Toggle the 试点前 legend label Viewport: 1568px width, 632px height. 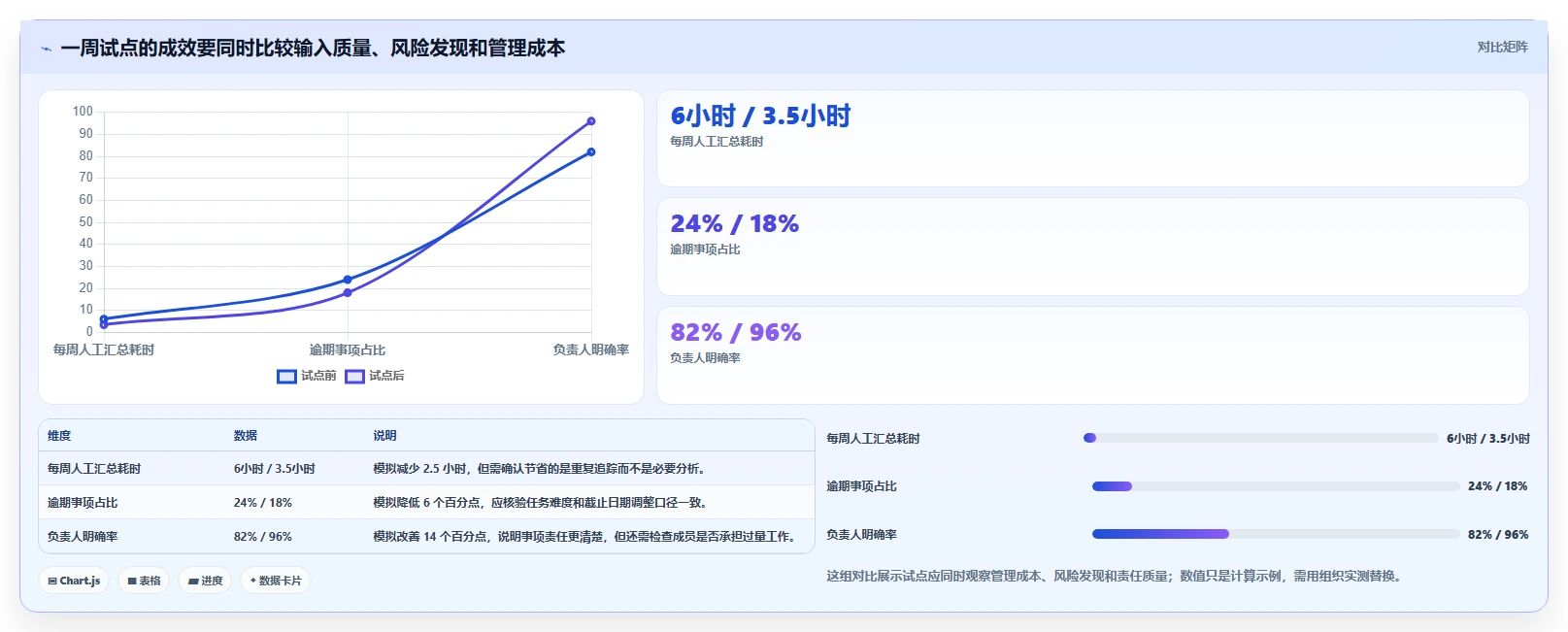tap(318, 376)
